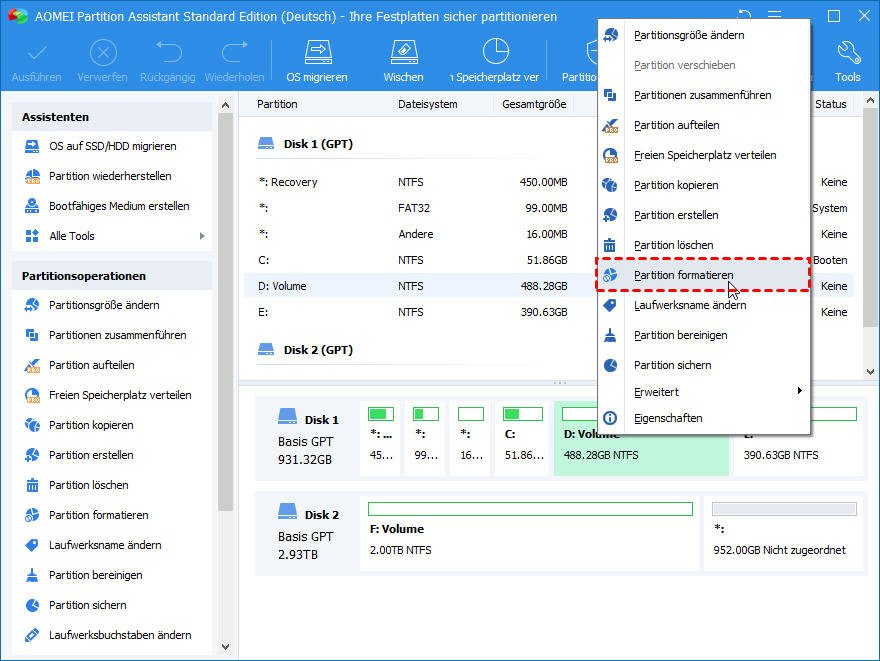Click the Disk 2 (GPT) drive icon in list
The height and width of the screenshot is (661, 880).
pyautogui.click(x=266, y=350)
